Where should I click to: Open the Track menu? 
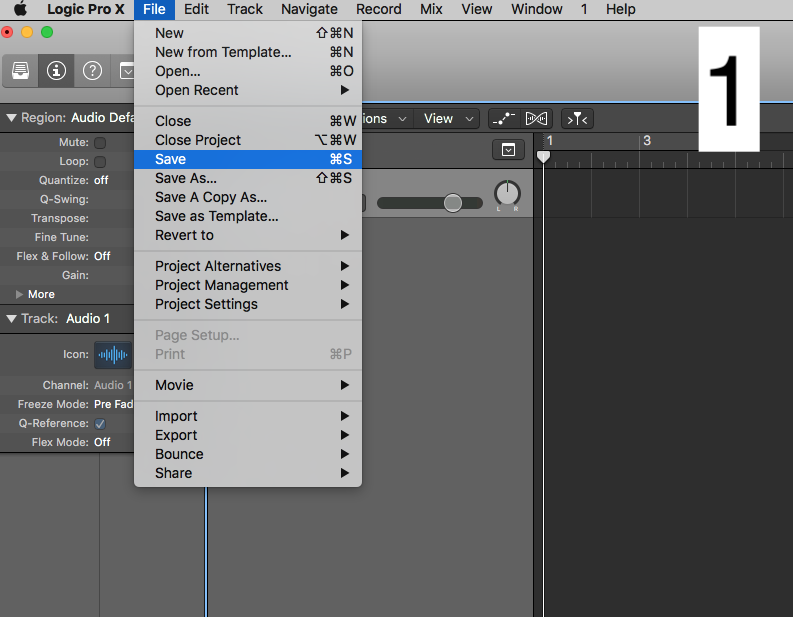pyautogui.click(x=245, y=9)
